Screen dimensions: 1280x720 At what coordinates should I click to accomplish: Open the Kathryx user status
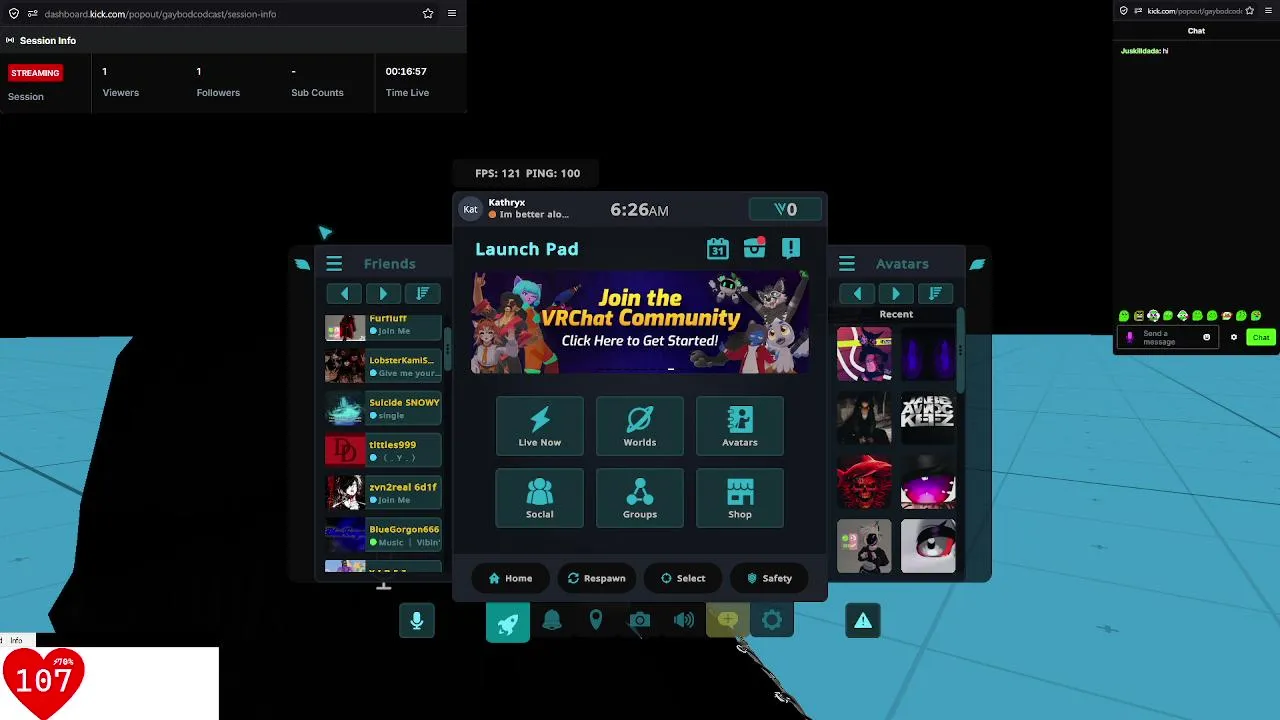point(515,208)
